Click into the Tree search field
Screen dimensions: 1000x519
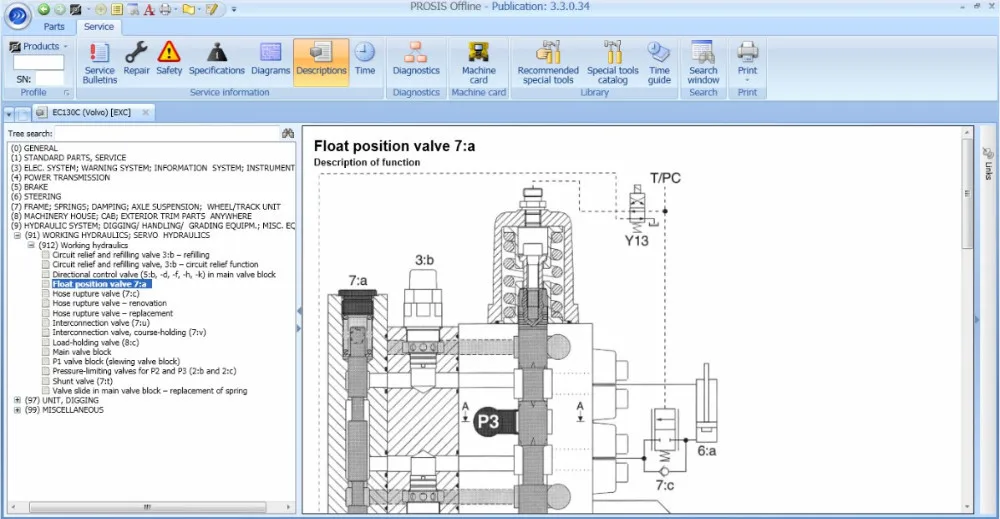click(x=167, y=133)
